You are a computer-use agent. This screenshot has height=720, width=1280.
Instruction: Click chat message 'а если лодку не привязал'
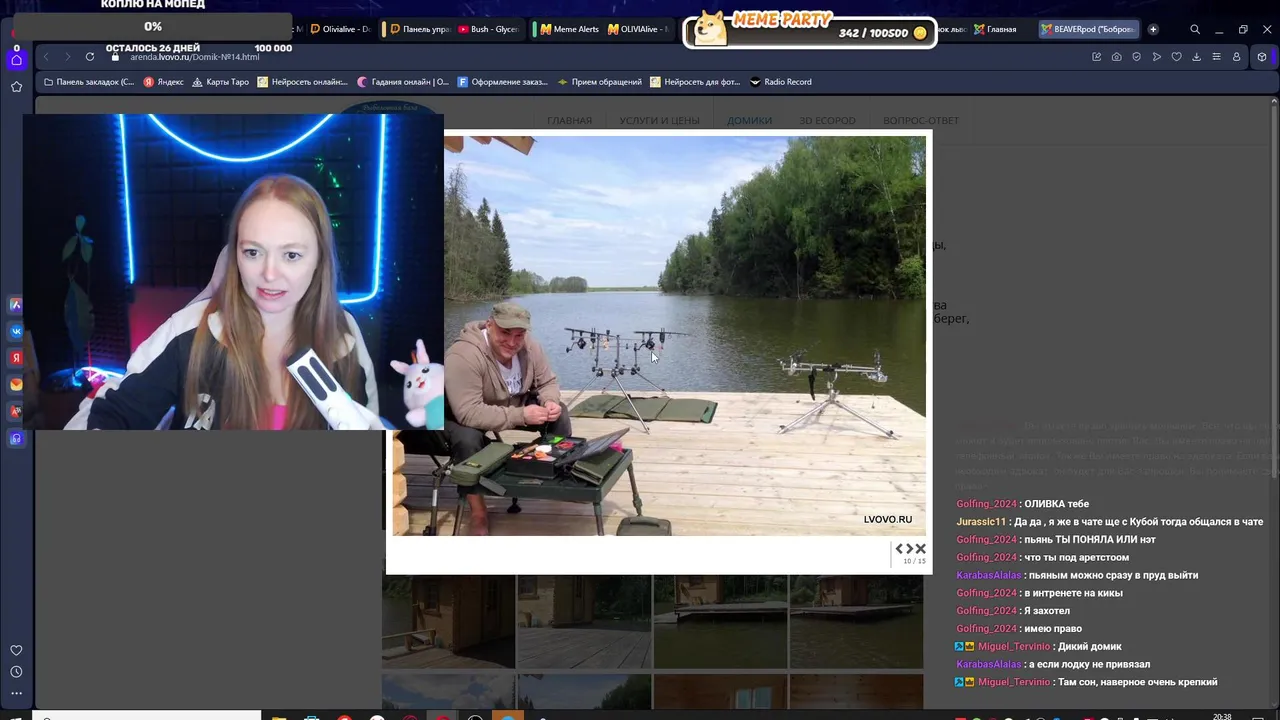coord(1089,664)
